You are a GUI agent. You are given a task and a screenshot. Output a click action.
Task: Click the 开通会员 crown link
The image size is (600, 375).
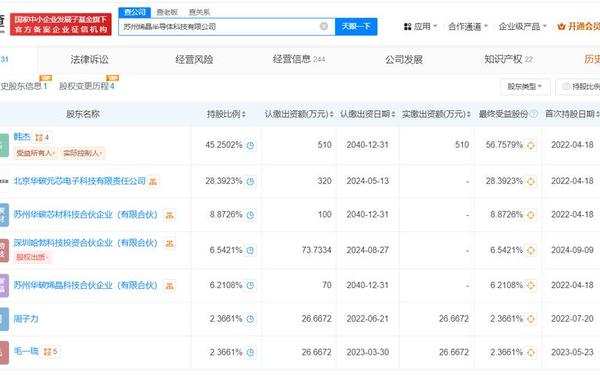579,26
